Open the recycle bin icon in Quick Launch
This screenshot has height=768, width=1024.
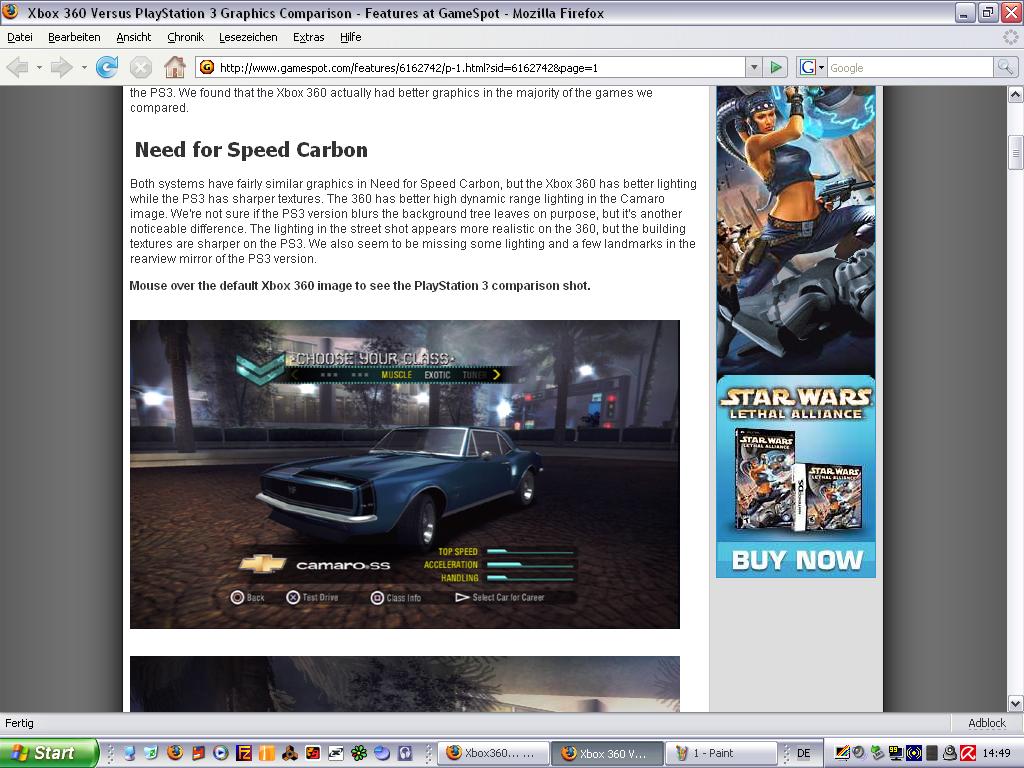[x=152, y=753]
